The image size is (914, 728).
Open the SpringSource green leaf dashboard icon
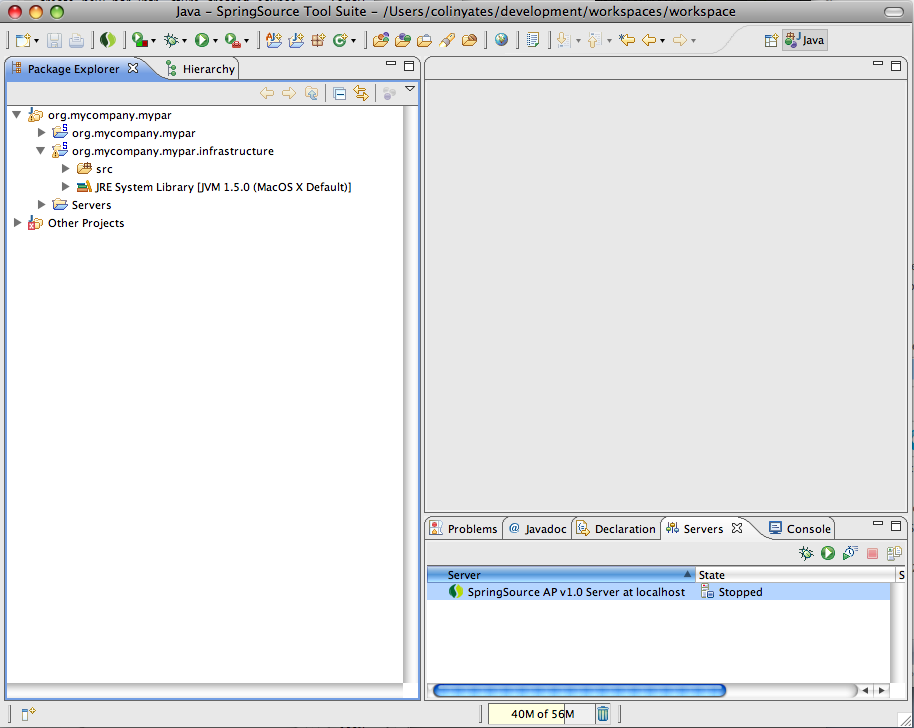point(108,40)
